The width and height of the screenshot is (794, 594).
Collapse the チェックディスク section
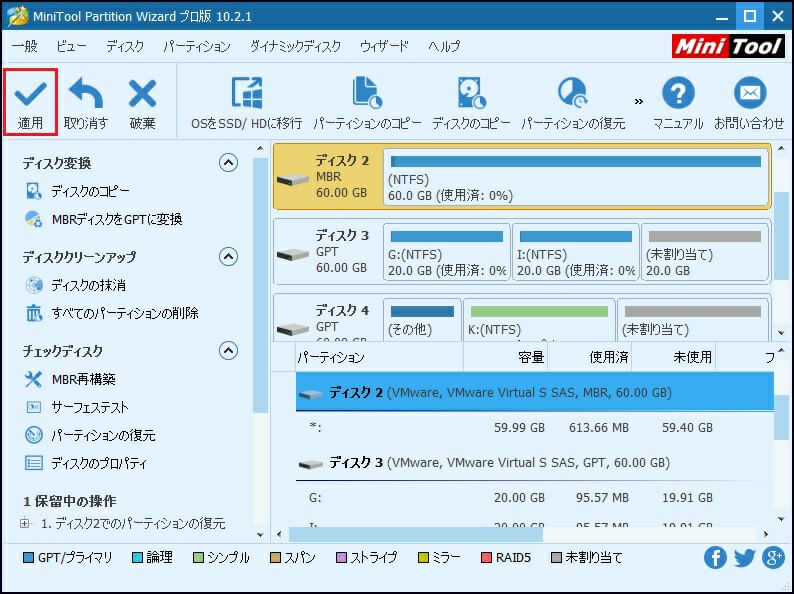point(228,350)
